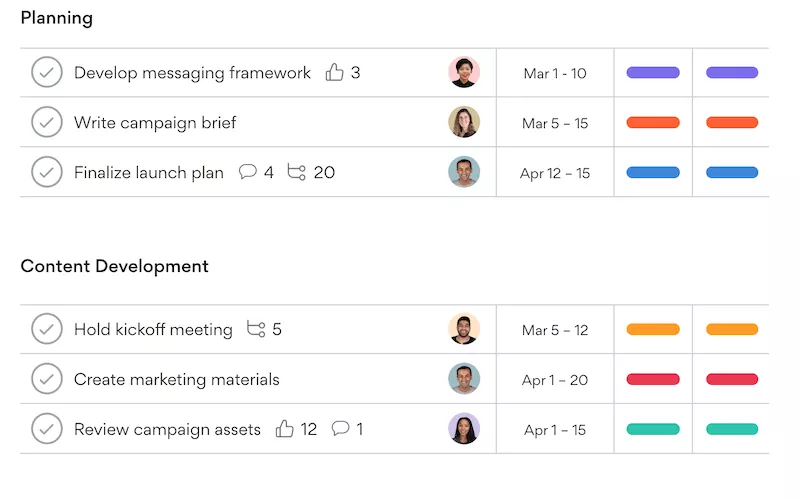
Task: Click subtasks icon on Finalize launch plan
Action: 296,172
